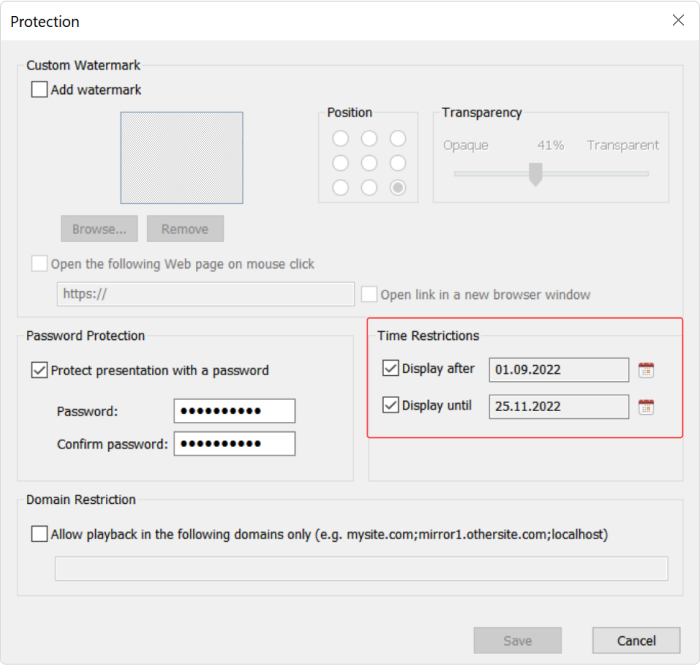The image size is (700, 665).
Task: Click the Confirm password field
Action: click(x=234, y=444)
